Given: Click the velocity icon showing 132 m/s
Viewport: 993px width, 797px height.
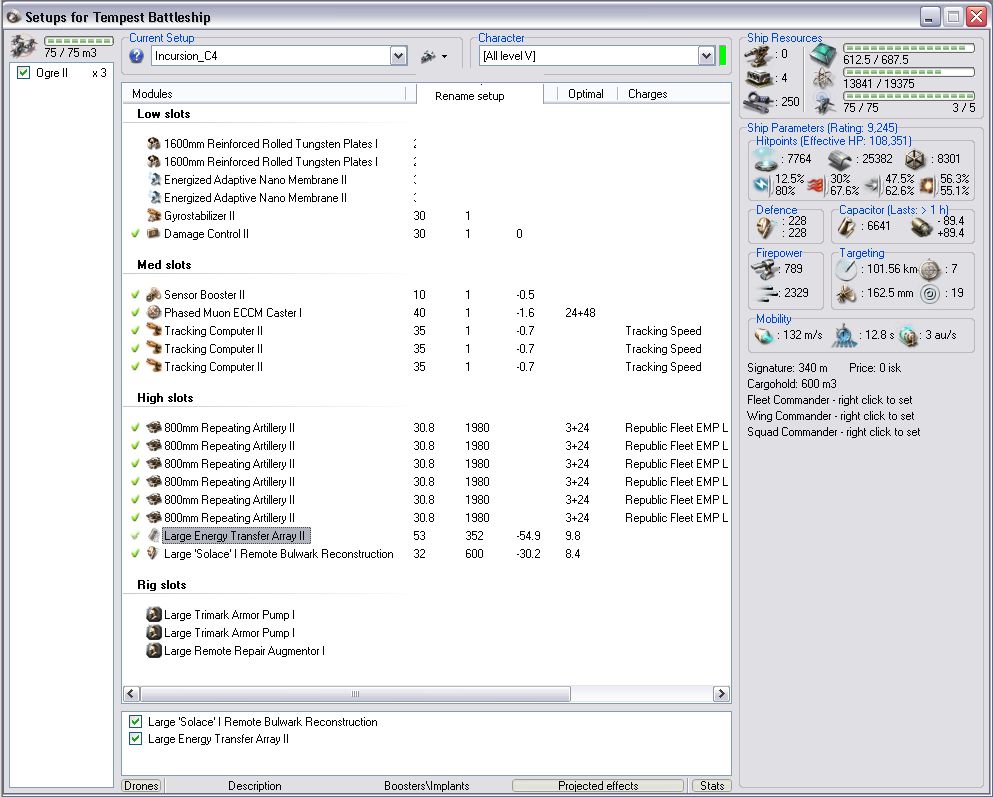Looking at the screenshot, I should point(764,336).
